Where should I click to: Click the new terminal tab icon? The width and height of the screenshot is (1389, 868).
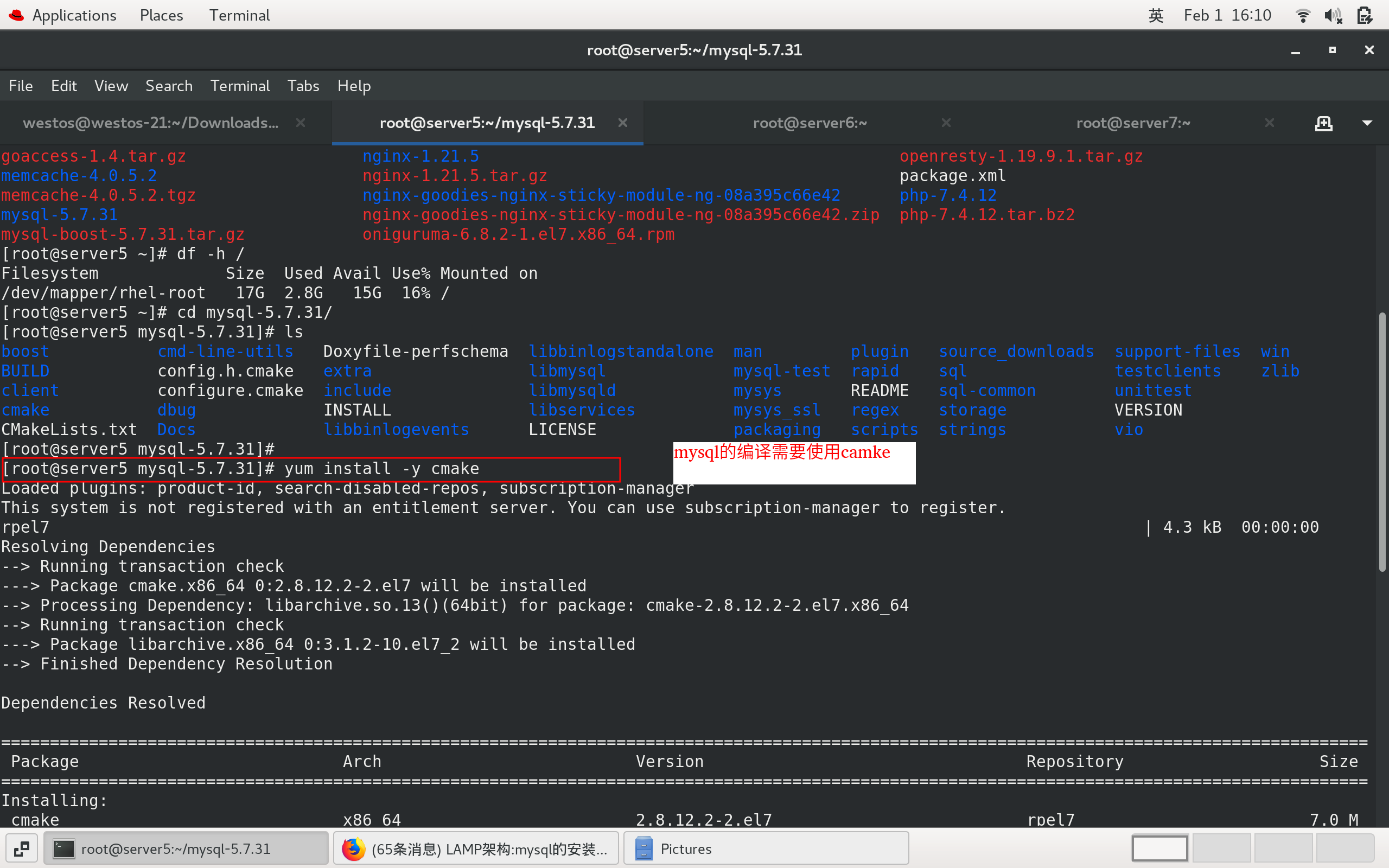coord(1323,123)
